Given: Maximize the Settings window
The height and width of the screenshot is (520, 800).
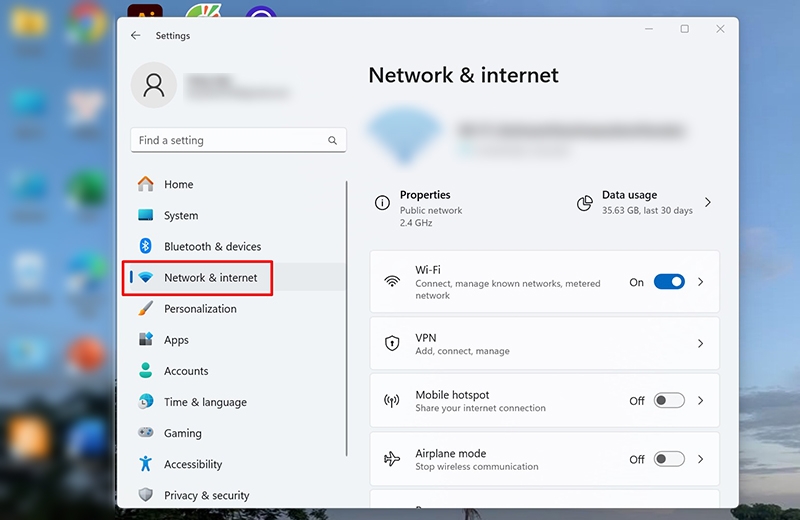Looking at the screenshot, I should point(684,29).
